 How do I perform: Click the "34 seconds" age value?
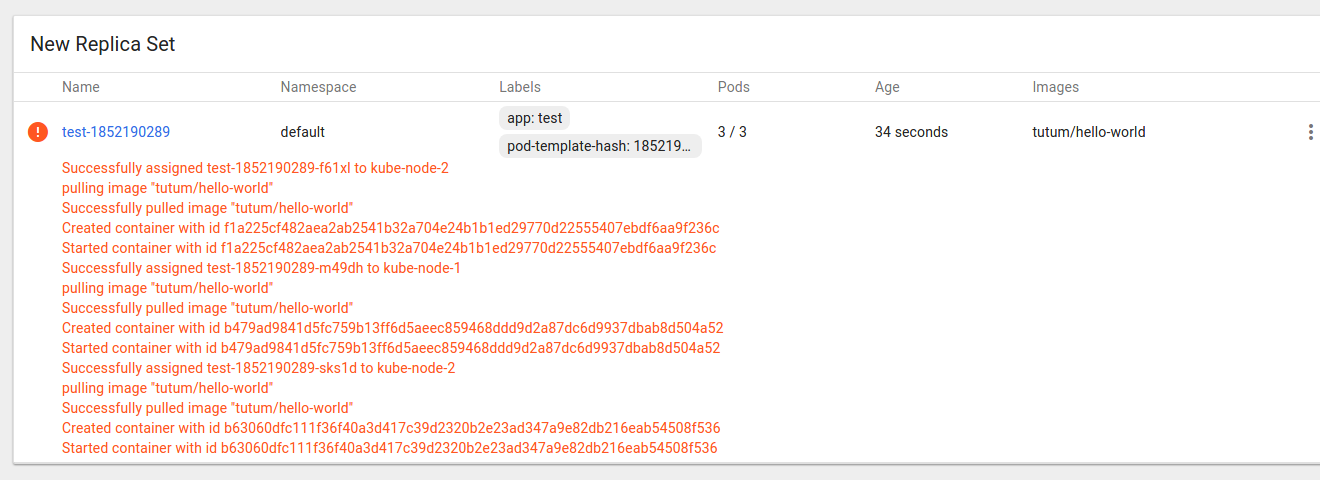click(x=911, y=132)
